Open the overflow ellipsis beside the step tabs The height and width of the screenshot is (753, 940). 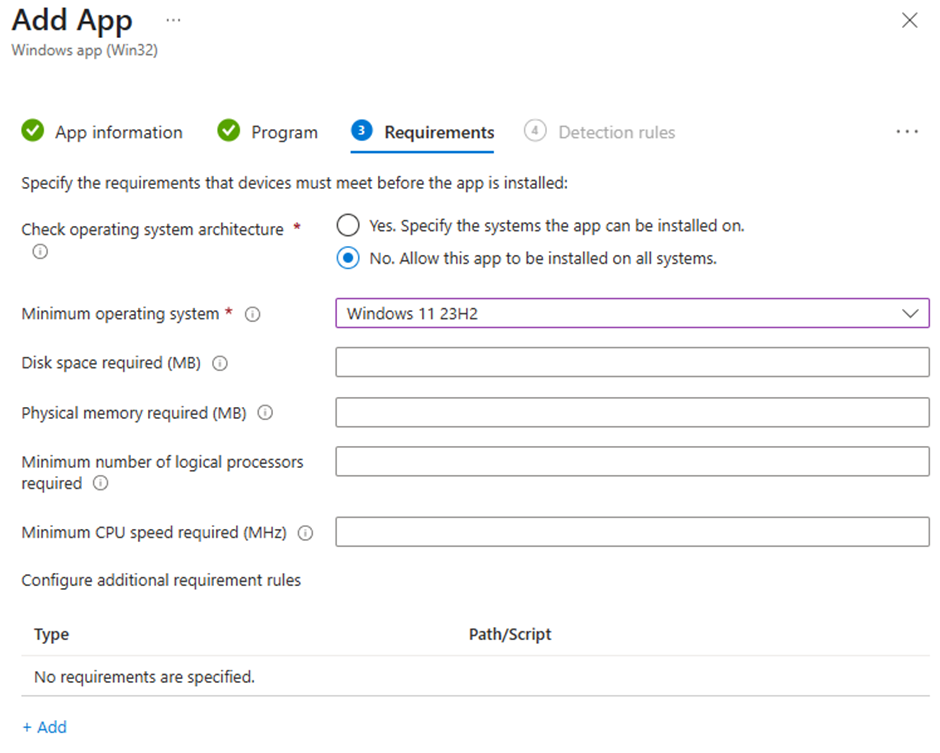point(907,130)
